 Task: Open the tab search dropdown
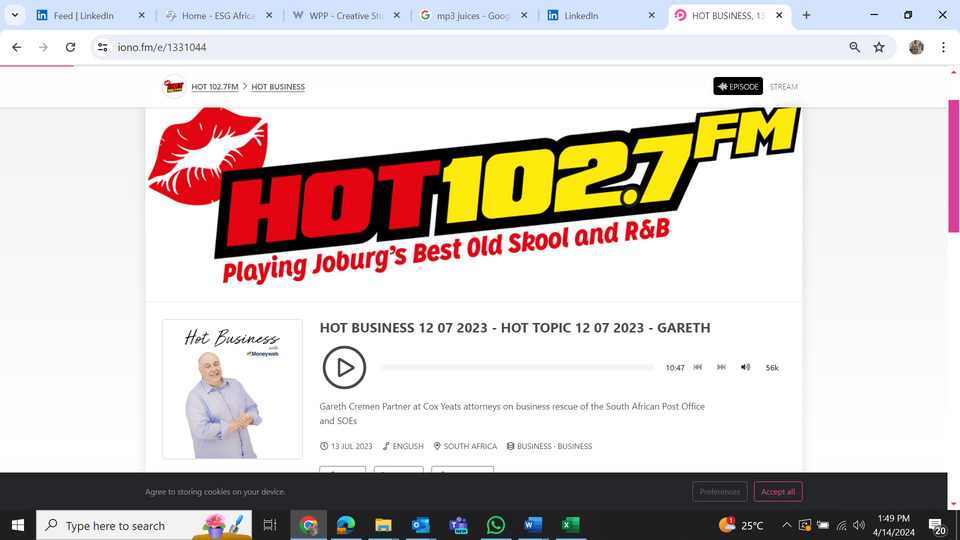click(x=15, y=15)
